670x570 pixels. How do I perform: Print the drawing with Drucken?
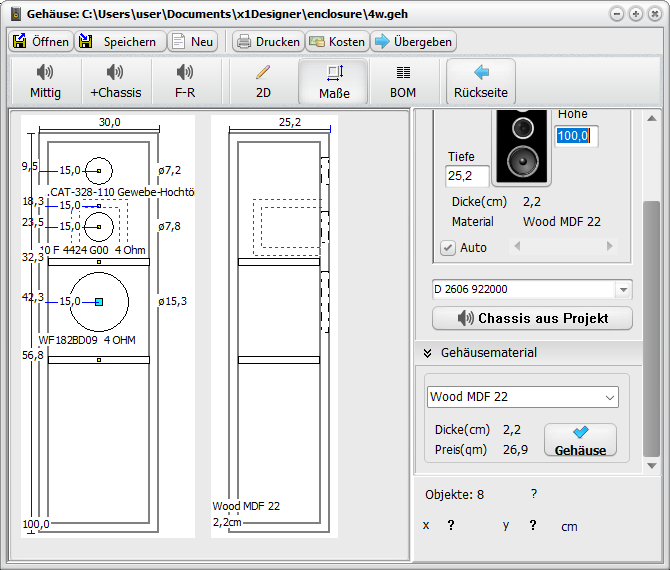click(x=267, y=42)
